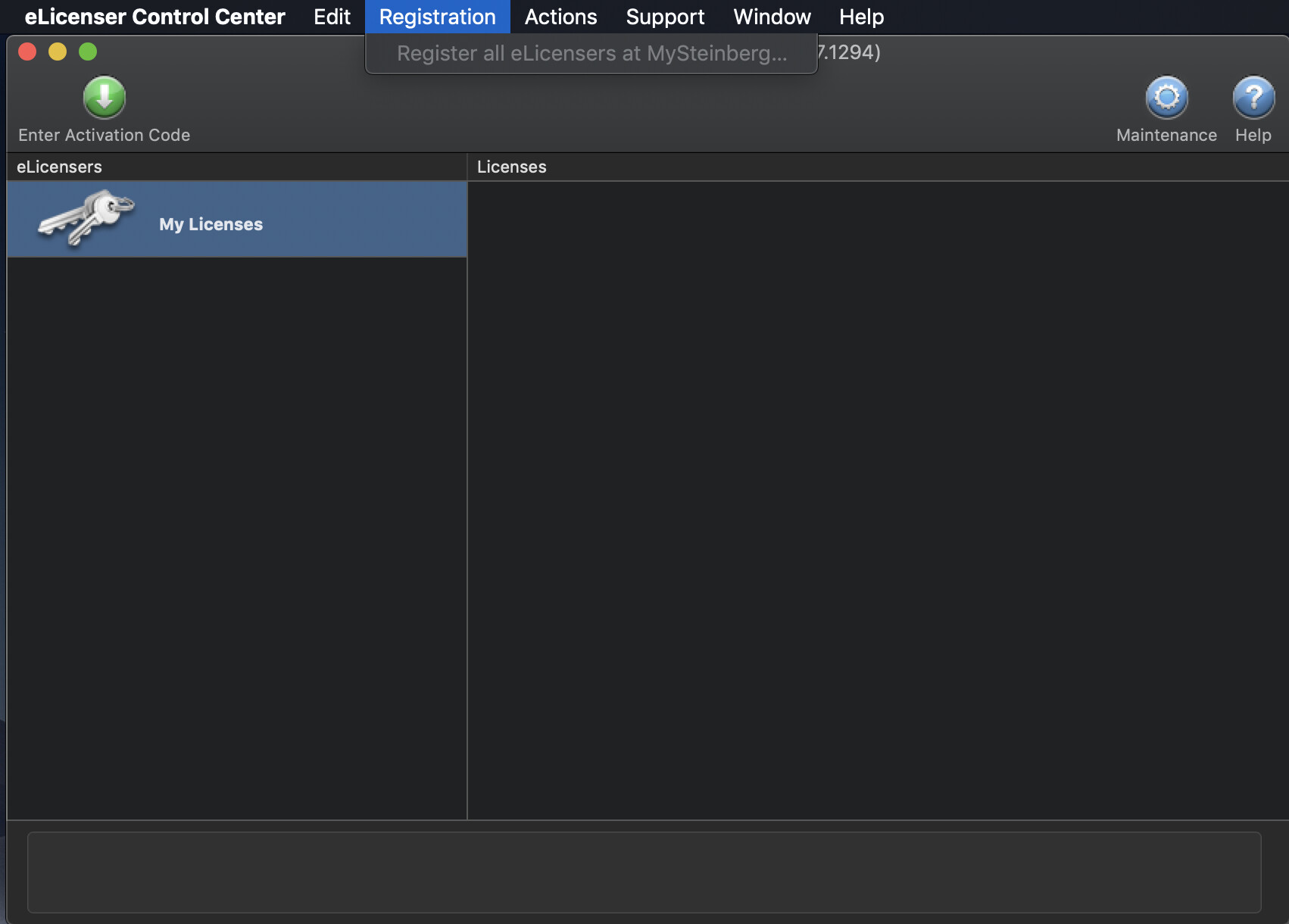The height and width of the screenshot is (924, 1289).
Task: Click the Enter Activation Code green arrow icon
Action: pos(104,98)
